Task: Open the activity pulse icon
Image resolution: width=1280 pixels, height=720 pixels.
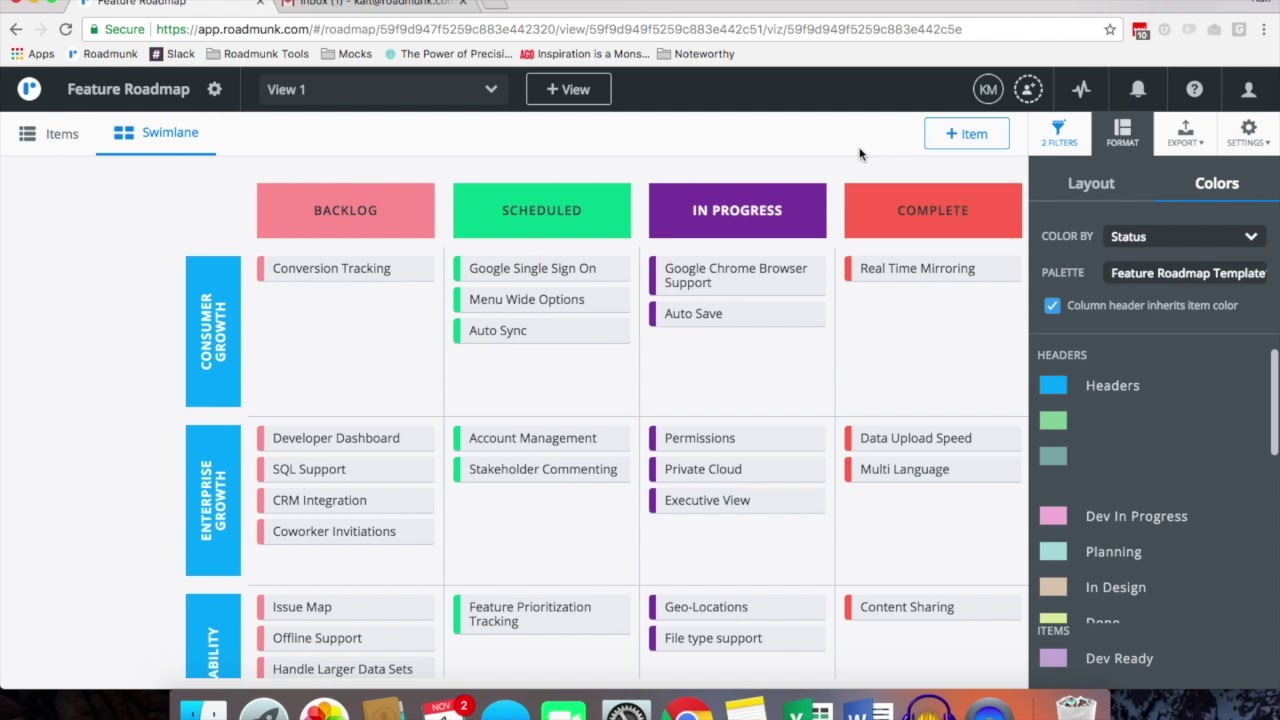Action: (x=1081, y=89)
